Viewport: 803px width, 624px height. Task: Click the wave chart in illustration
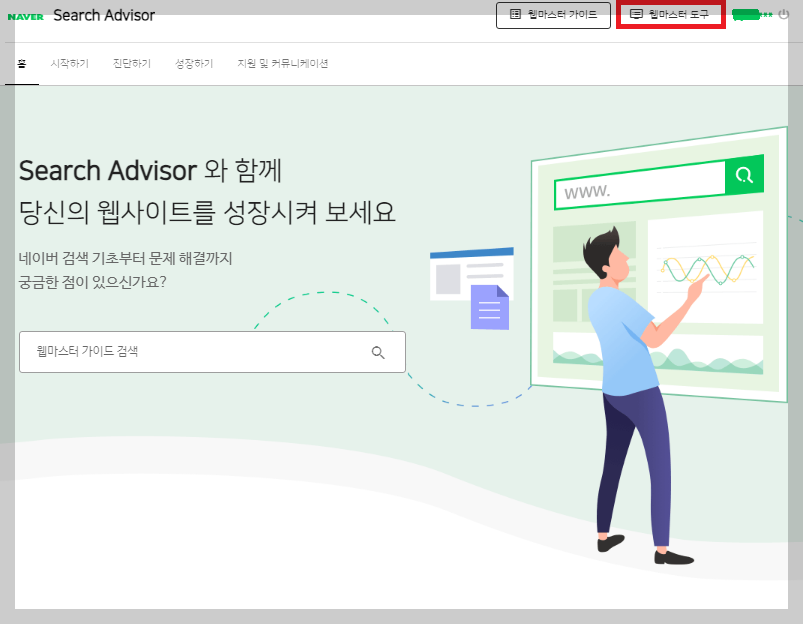coord(707,269)
